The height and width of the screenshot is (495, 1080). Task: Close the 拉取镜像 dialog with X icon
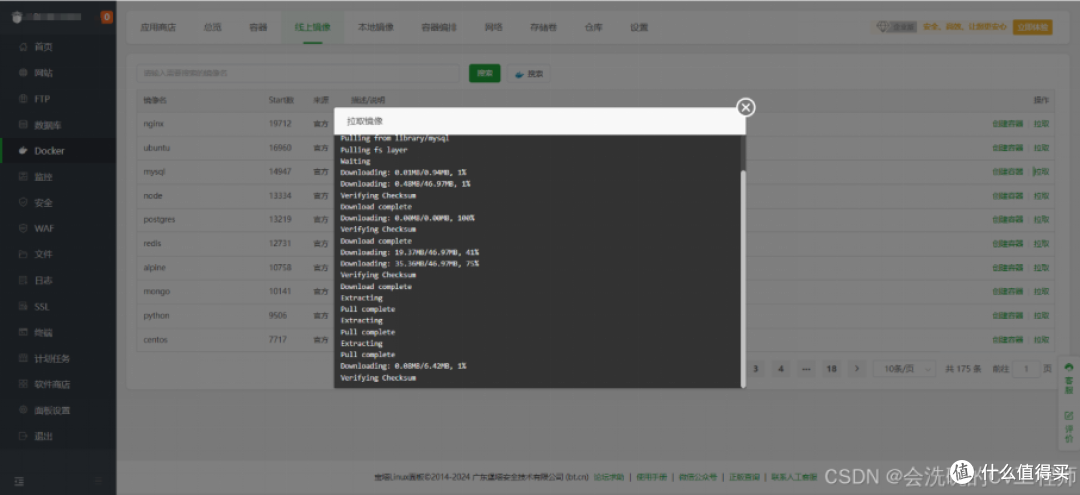coord(746,107)
